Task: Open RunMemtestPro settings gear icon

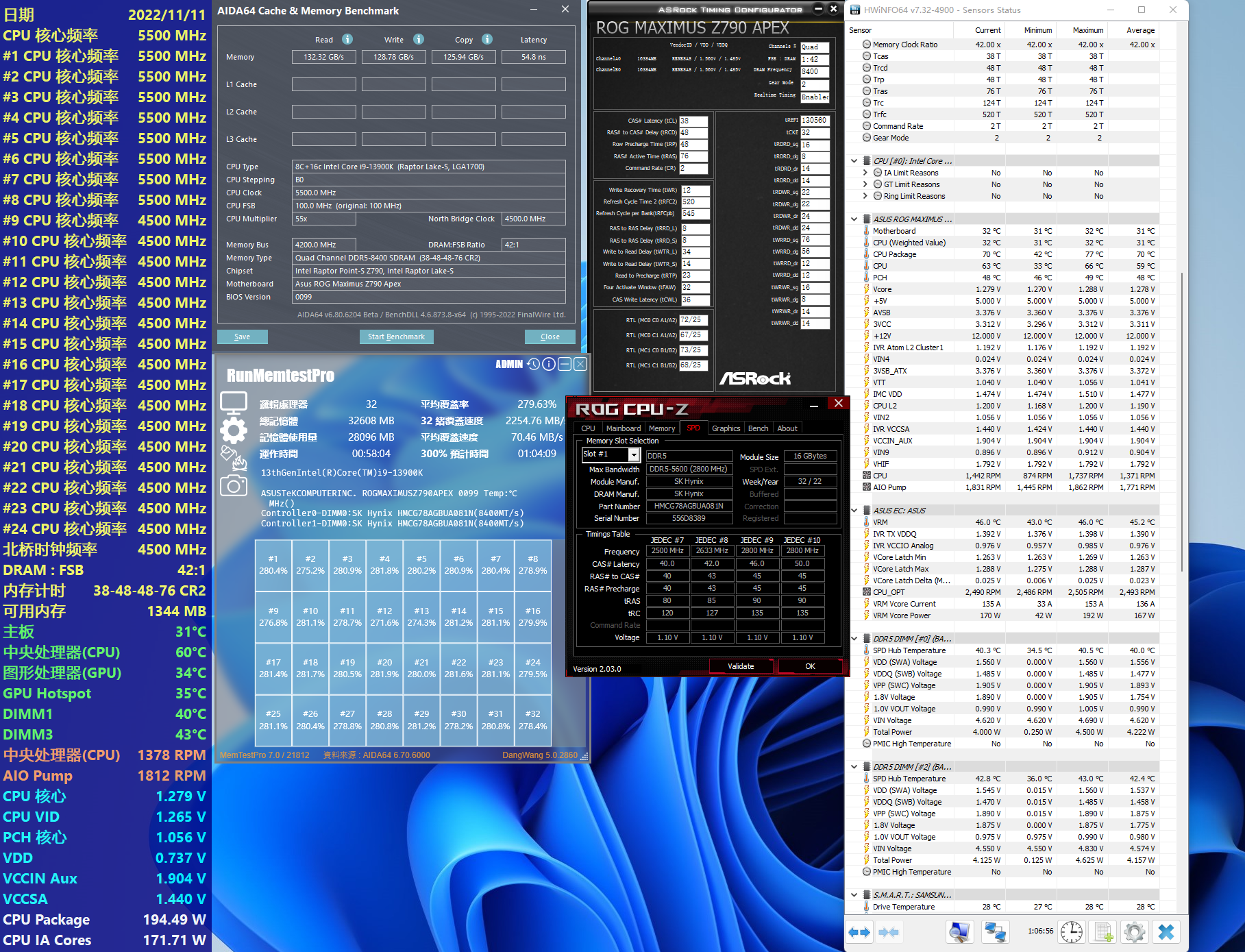Action: (234, 430)
